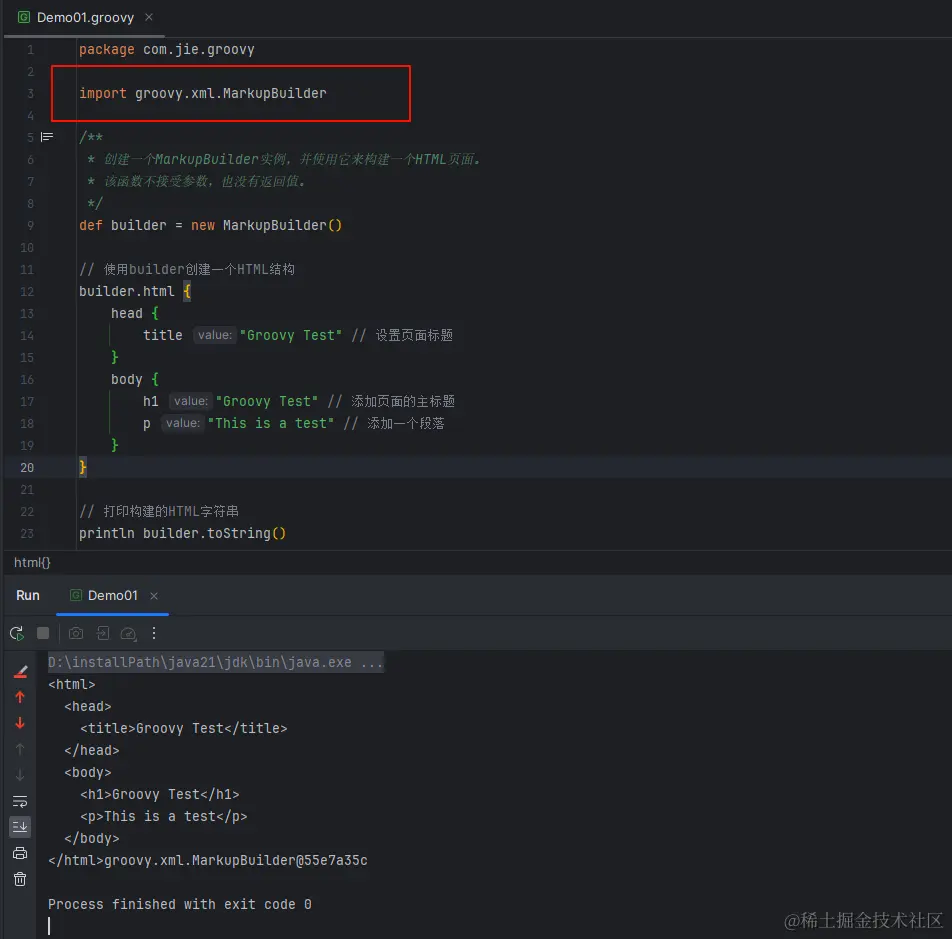Click the head { line in editor

click(x=134, y=313)
